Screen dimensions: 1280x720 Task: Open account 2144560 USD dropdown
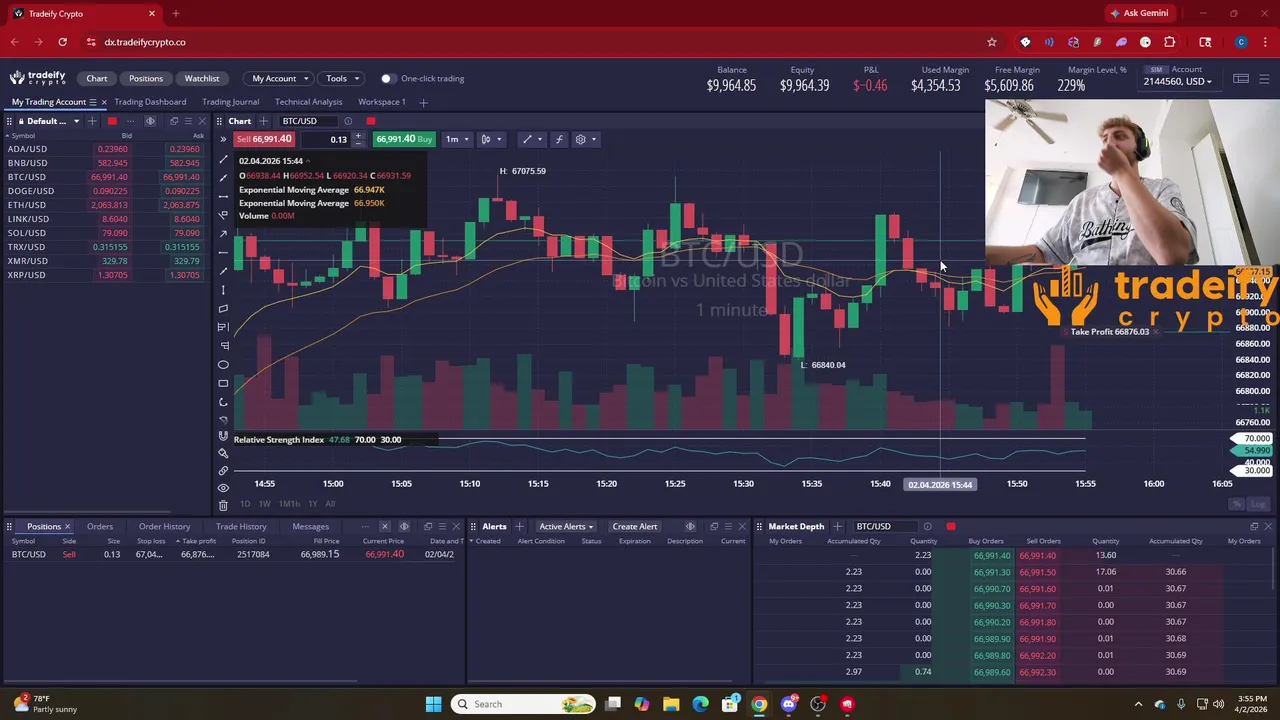click(x=1178, y=82)
